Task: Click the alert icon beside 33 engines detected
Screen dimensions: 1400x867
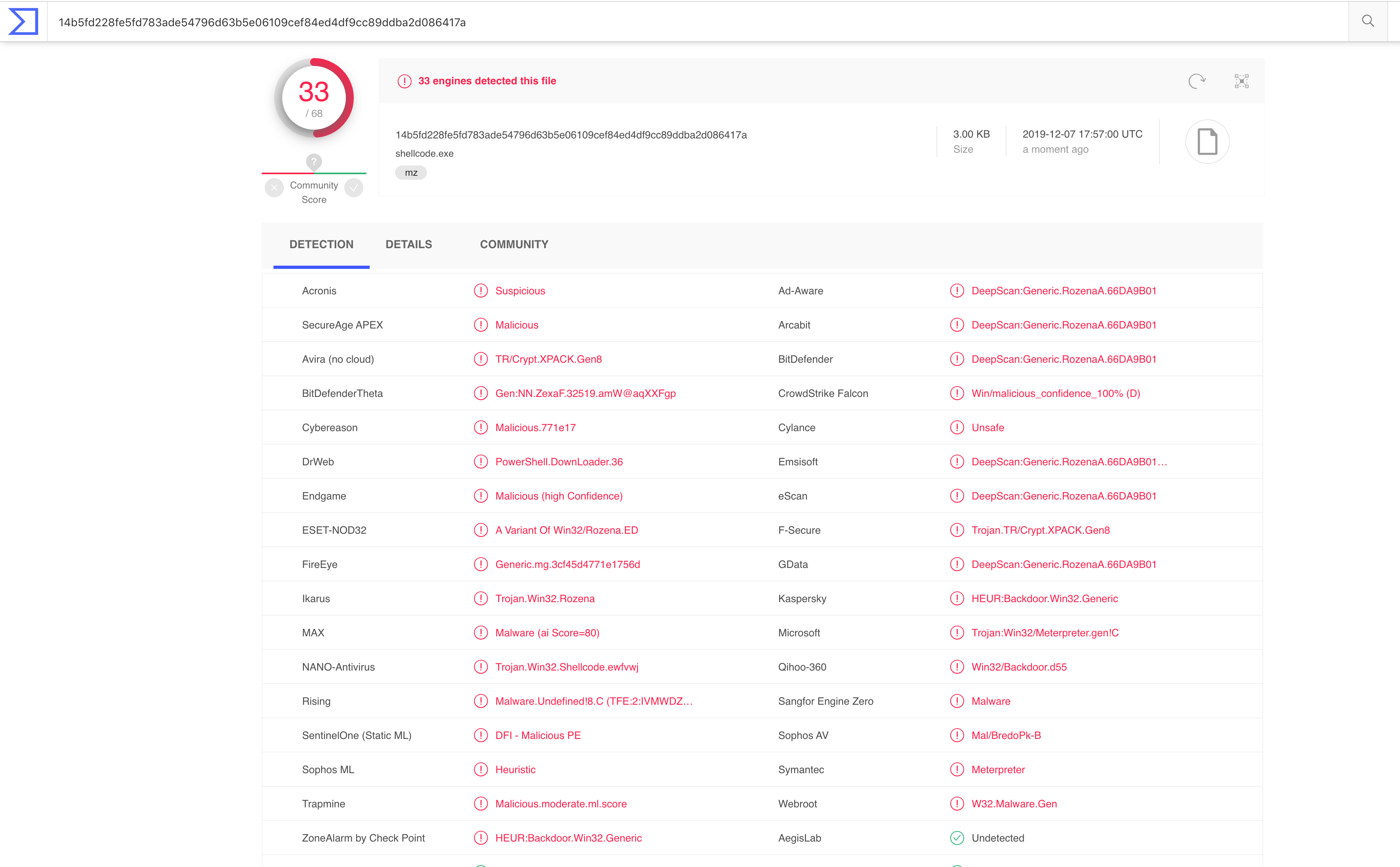Action: click(x=405, y=81)
